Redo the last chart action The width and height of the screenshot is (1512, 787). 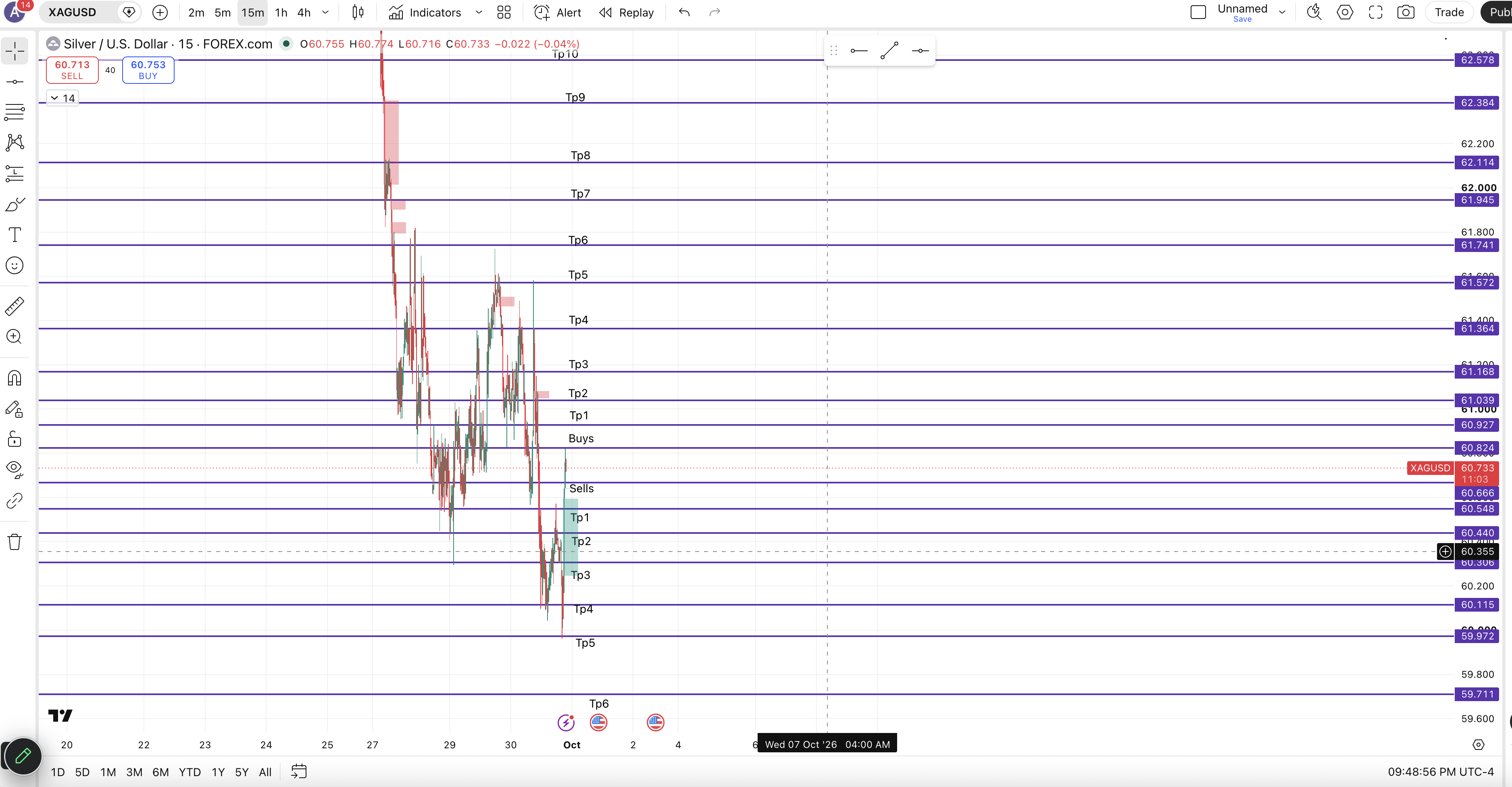(x=714, y=12)
